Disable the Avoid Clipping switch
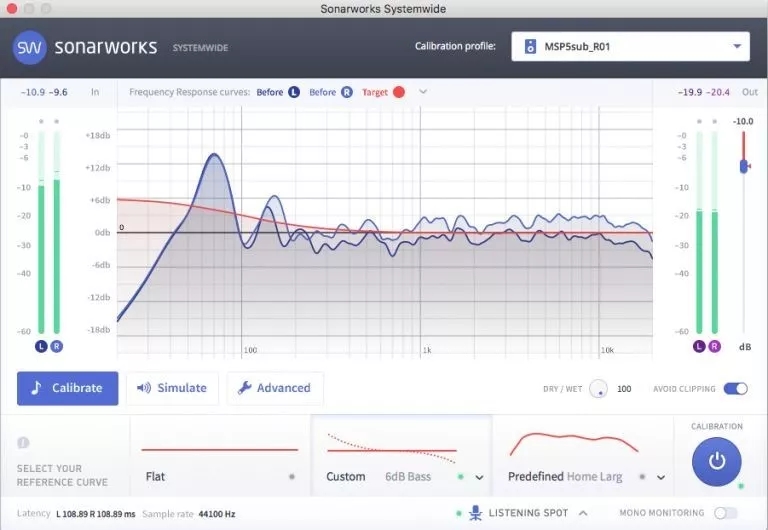Screen dimensions: 768x530 (735, 388)
